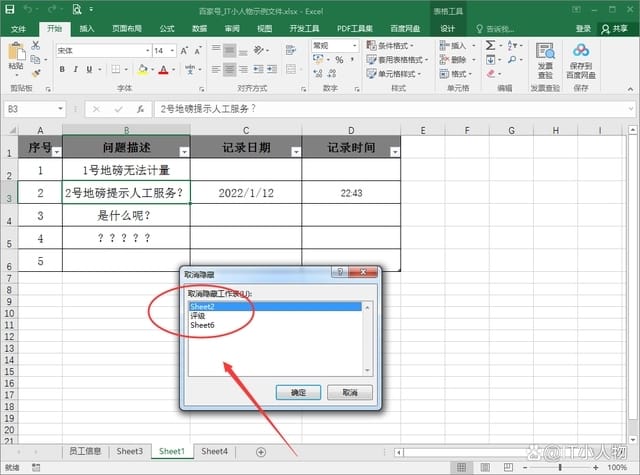Click the Italic formatting icon
The image size is (640, 475).
(x=76, y=69)
